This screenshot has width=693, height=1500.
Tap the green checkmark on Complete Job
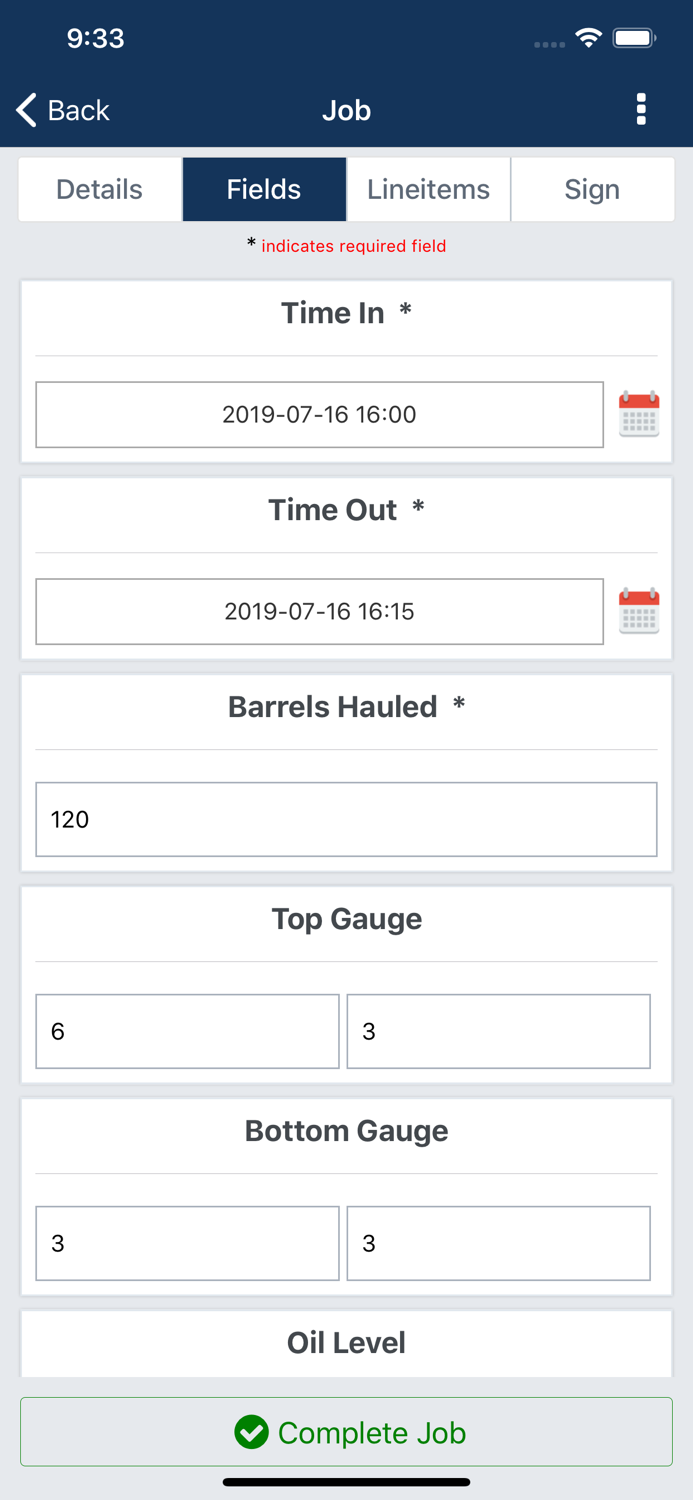(x=254, y=1432)
